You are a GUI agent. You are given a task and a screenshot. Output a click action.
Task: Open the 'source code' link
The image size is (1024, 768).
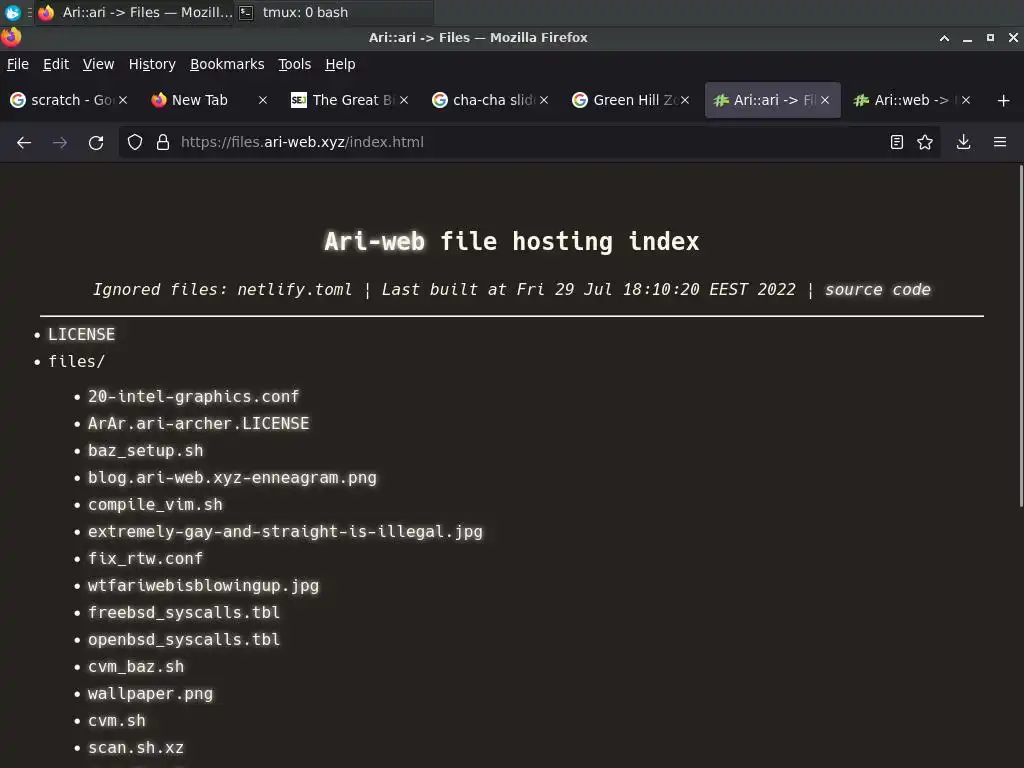click(x=877, y=289)
